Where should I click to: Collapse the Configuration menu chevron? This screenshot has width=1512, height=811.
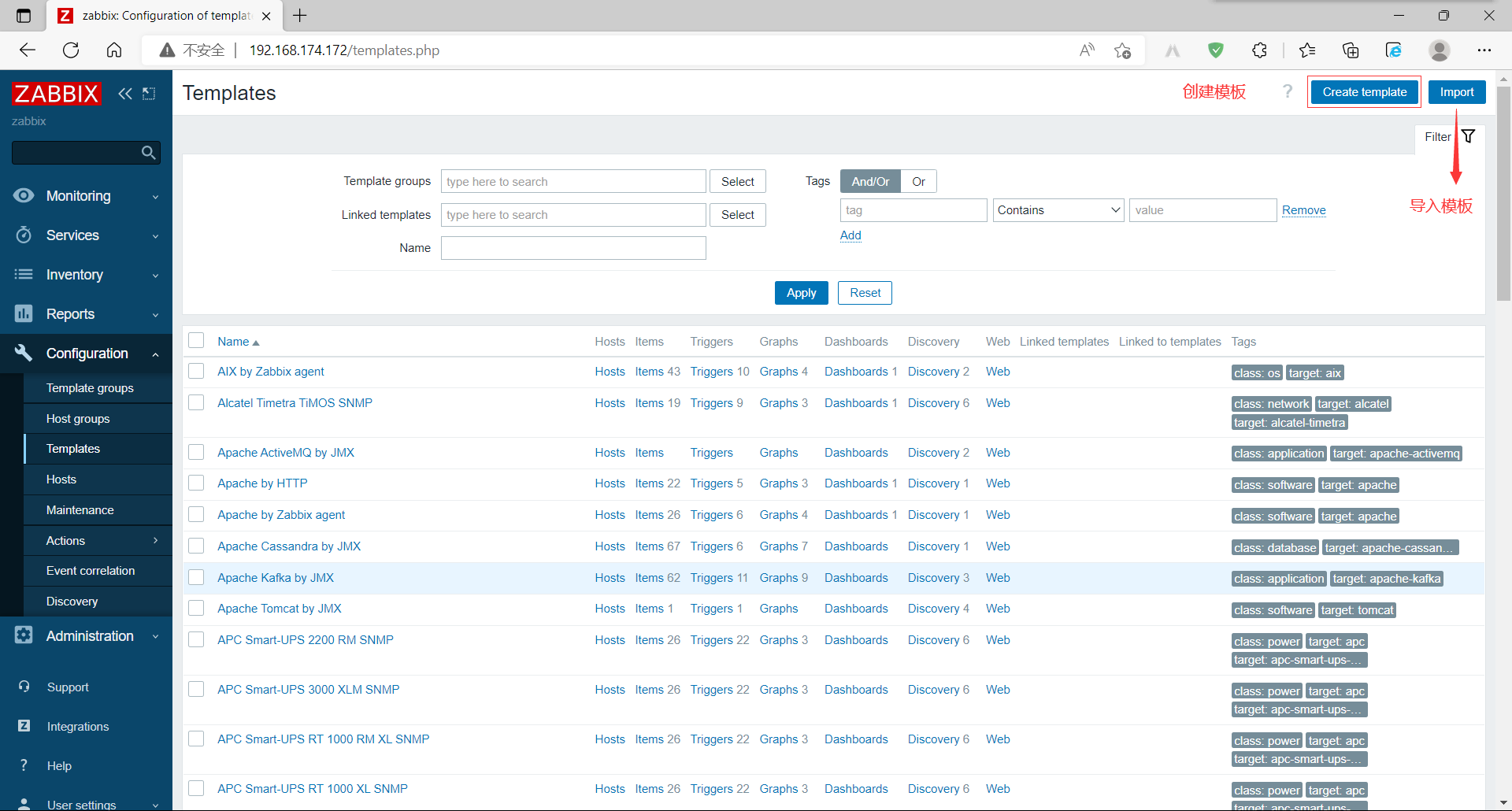(155, 354)
